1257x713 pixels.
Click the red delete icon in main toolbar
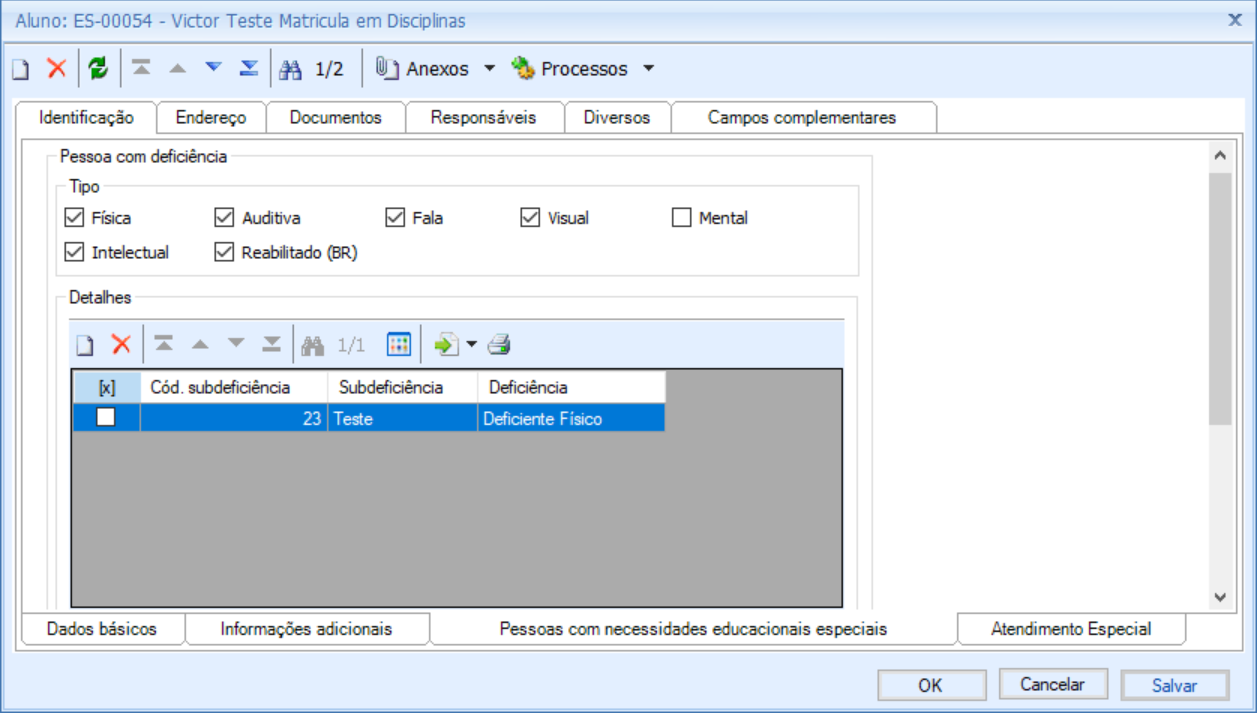coord(57,69)
